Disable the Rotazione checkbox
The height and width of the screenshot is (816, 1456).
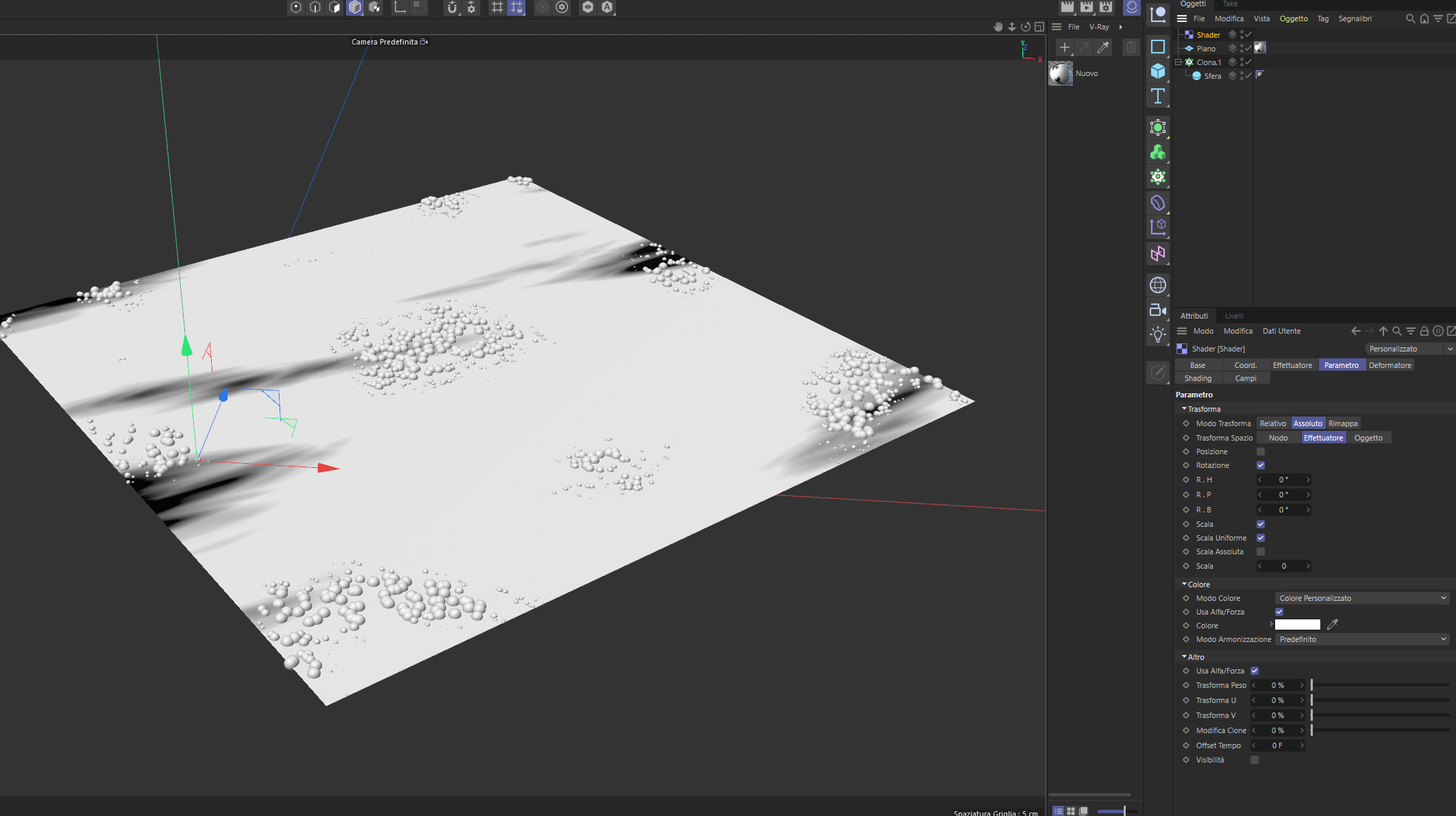pos(1260,465)
